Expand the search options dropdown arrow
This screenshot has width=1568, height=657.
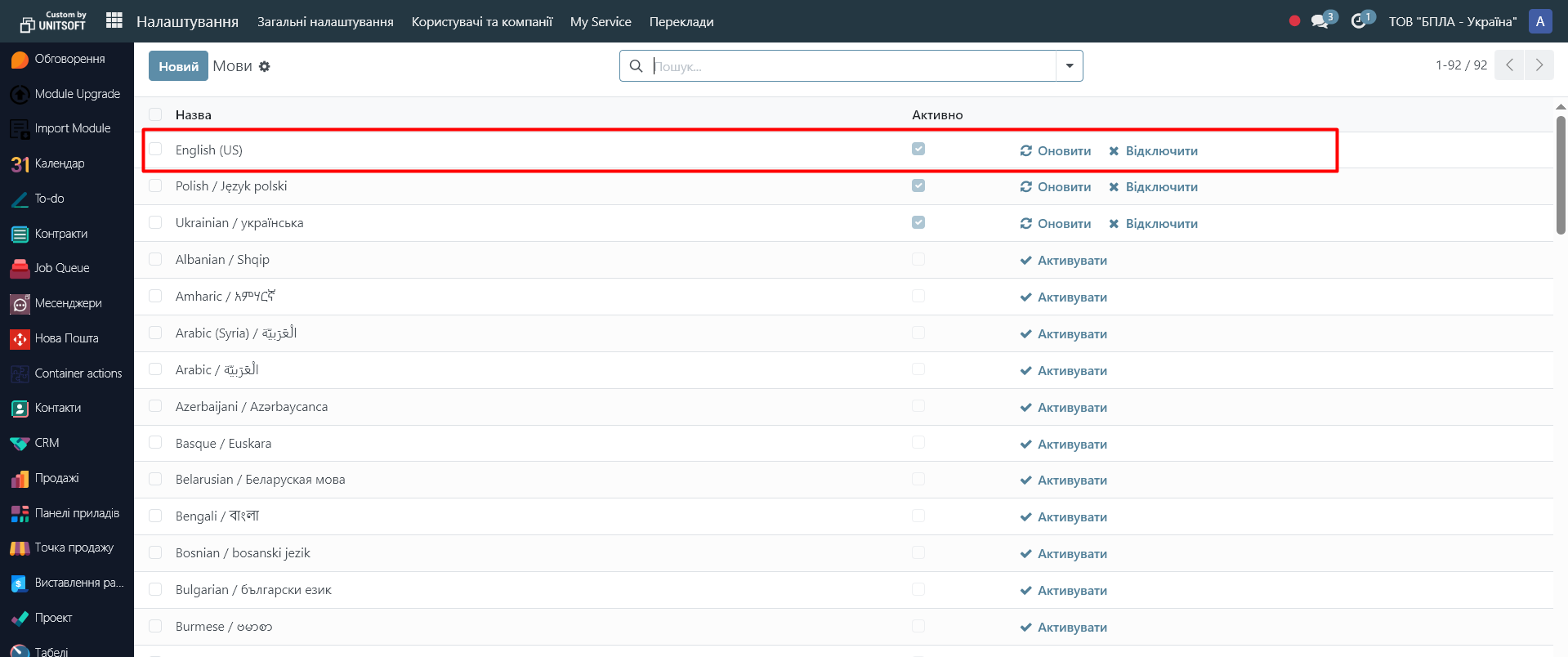1069,66
